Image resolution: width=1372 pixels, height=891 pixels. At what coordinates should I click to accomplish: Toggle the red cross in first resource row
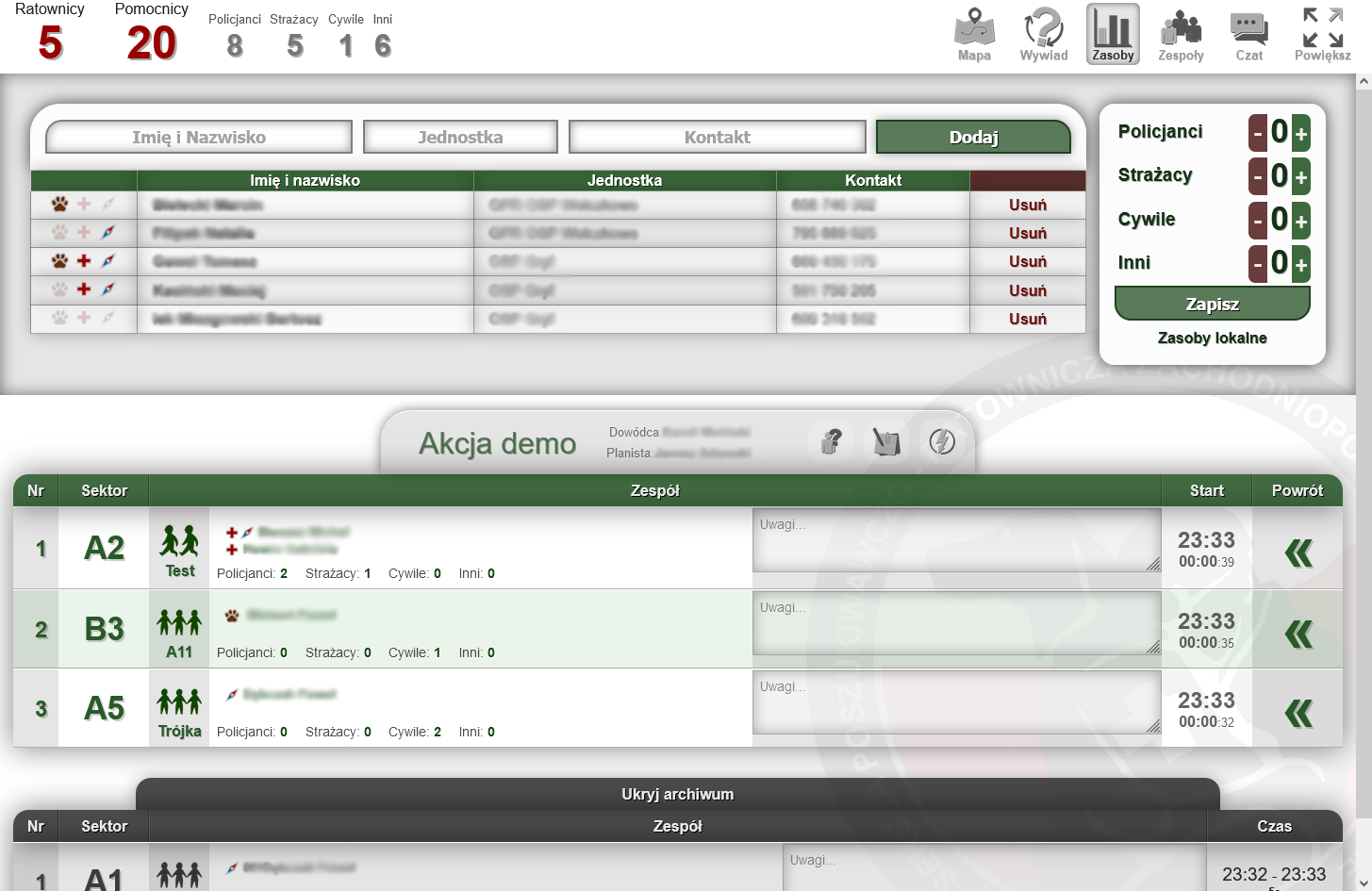84,204
